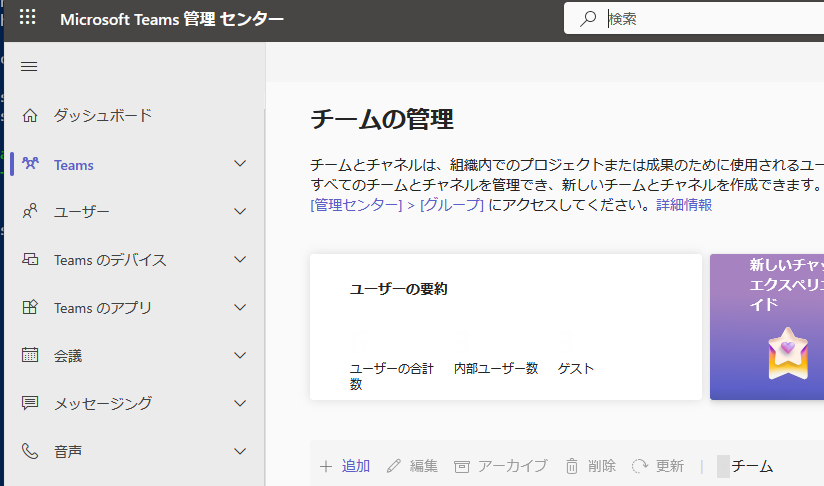824x486 pixels.
Task: Click the devices icon beside Teams のデバイス
Action: pos(30,259)
